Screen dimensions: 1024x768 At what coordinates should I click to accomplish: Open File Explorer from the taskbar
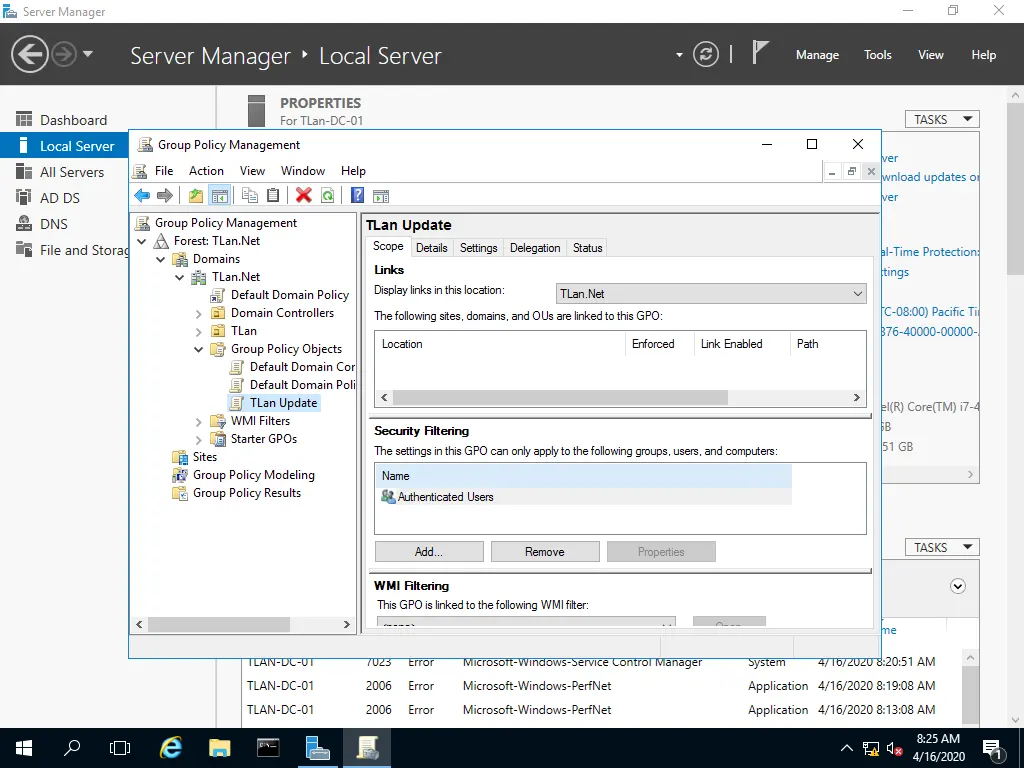pyautogui.click(x=219, y=748)
